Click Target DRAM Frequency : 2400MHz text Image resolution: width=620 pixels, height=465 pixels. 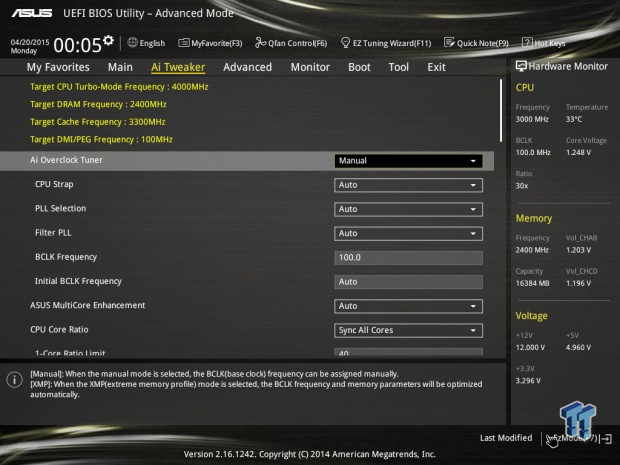pyautogui.click(x=98, y=104)
